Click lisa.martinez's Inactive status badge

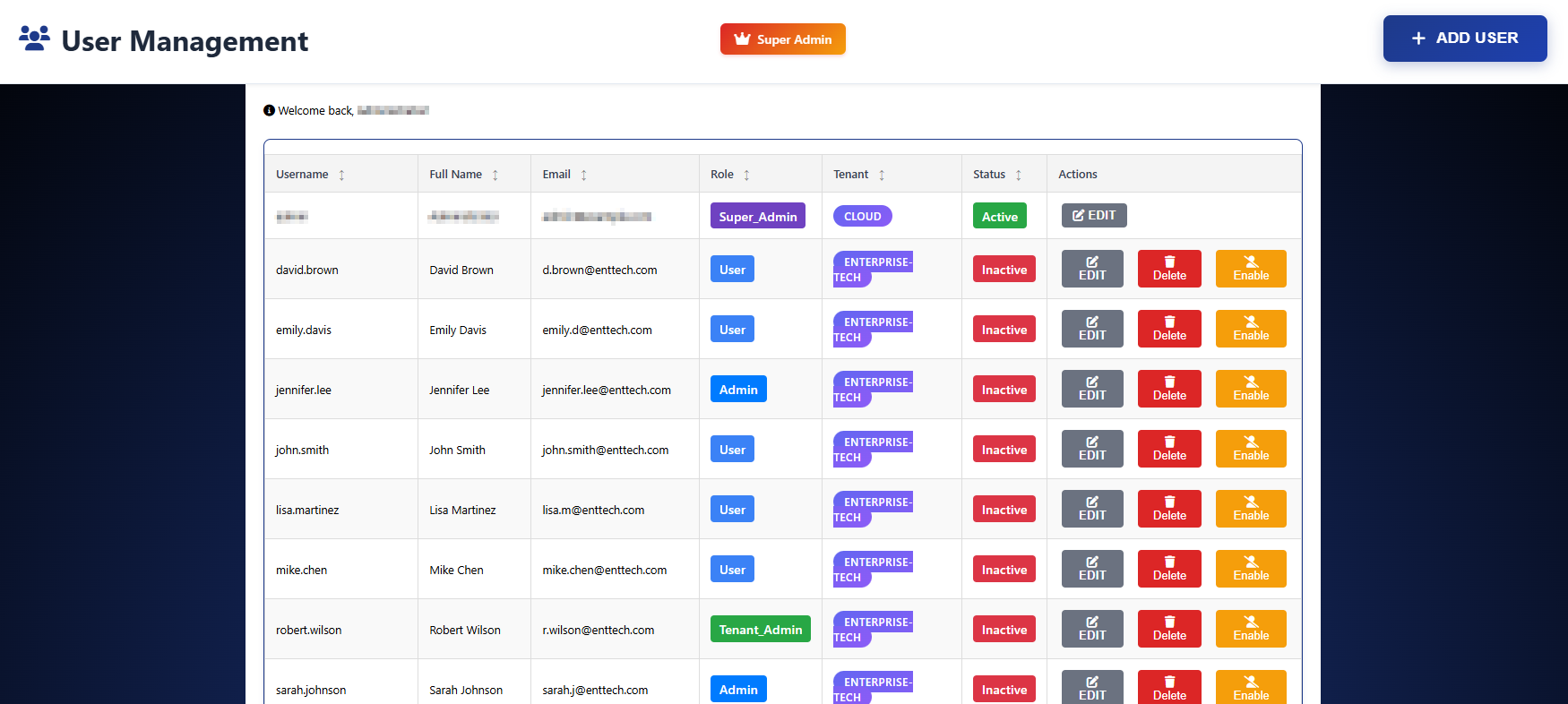tap(1004, 510)
